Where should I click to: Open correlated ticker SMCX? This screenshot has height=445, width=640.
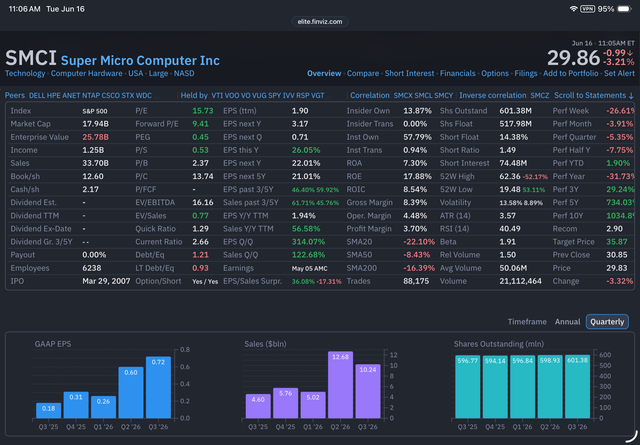pos(403,96)
